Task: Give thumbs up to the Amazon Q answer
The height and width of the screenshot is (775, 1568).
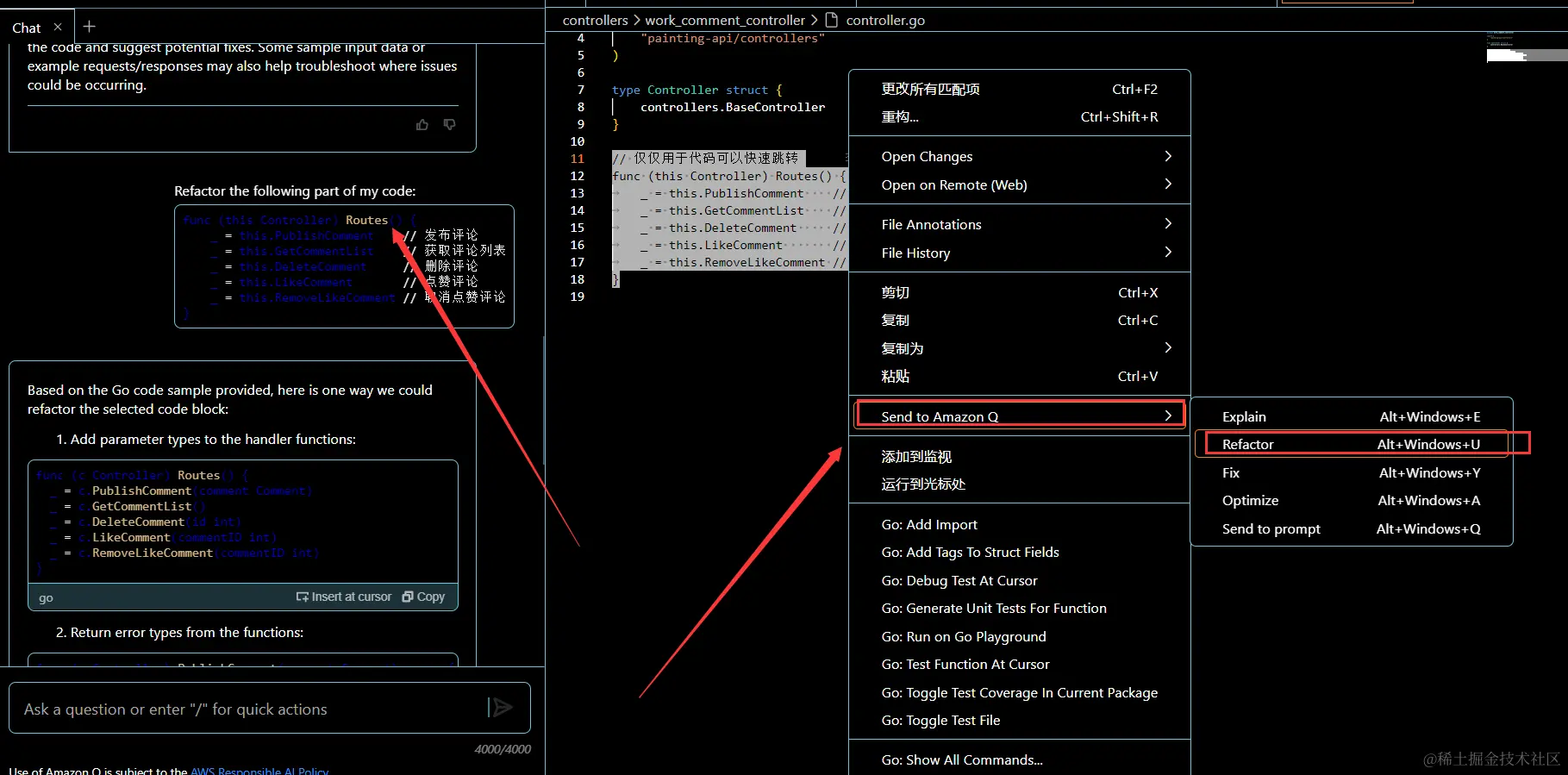Action: [x=422, y=125]
